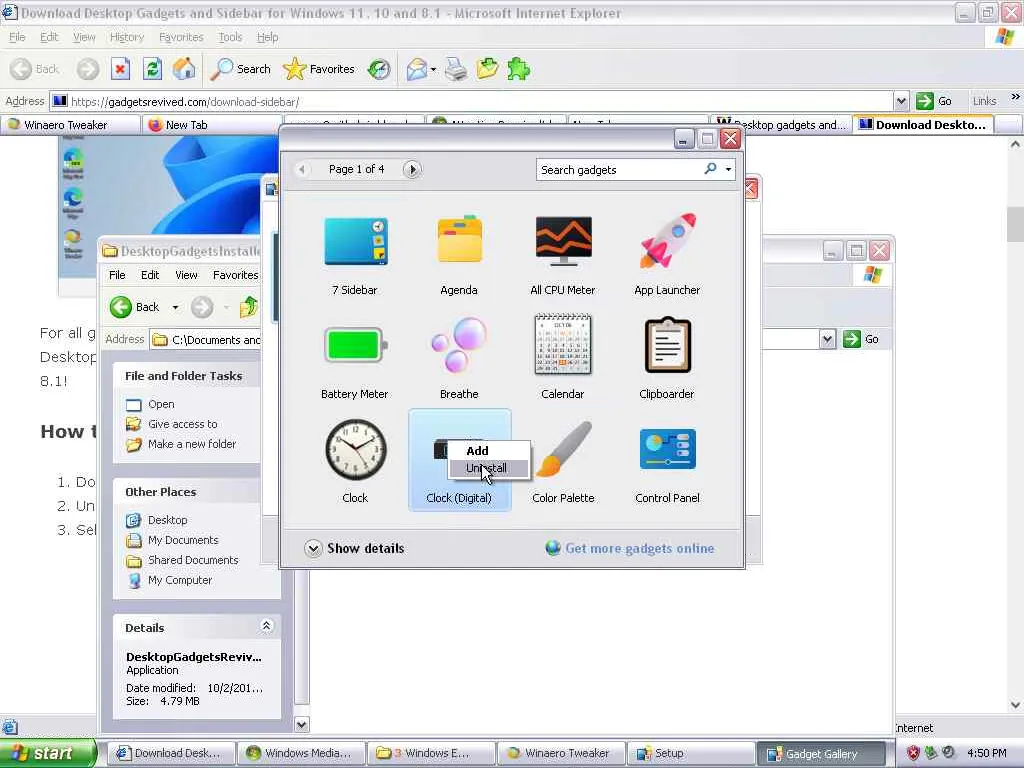
Task: Click Add in the context menu
Action: (477, 451)
